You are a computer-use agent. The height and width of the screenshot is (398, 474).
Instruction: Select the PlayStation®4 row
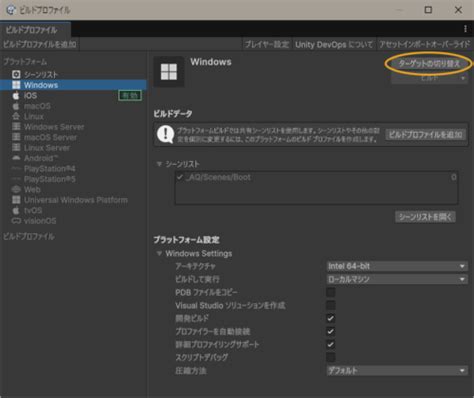(73, 169)
